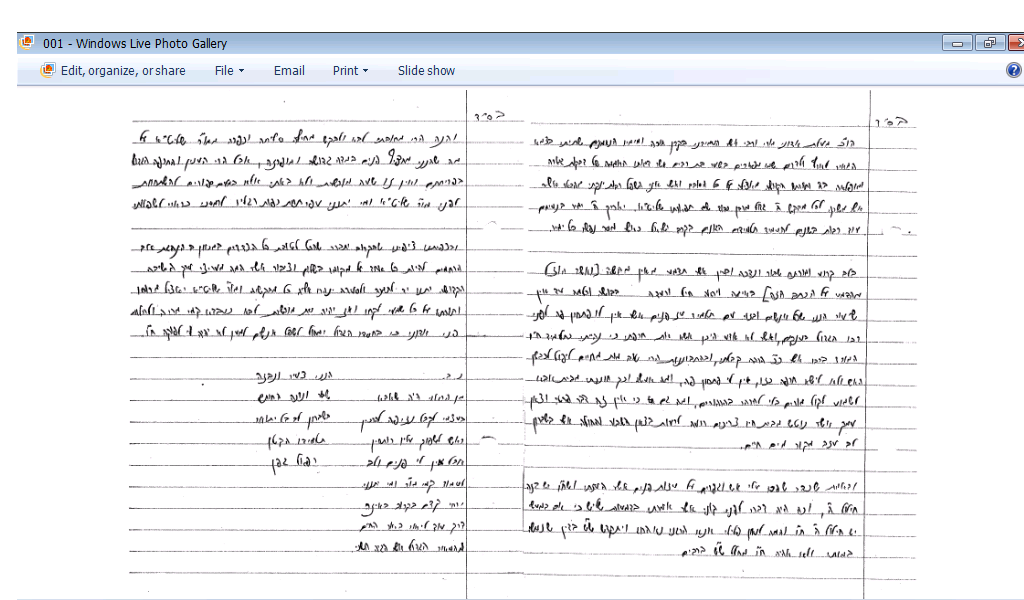
Task: Open the File menu
Action: 224,71
